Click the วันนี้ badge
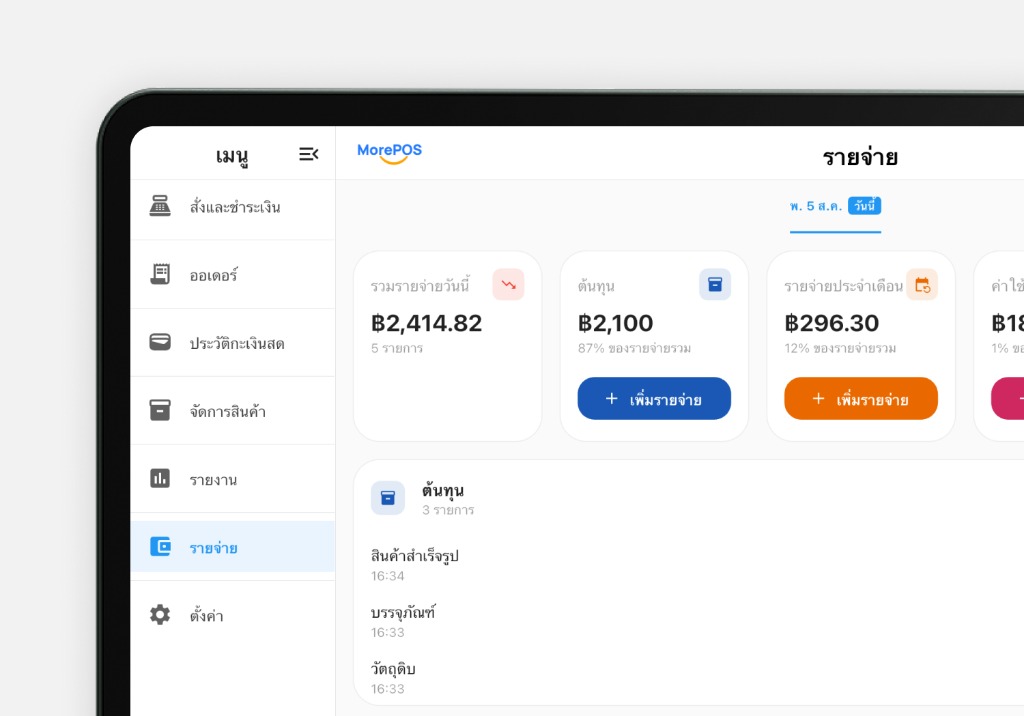The height and width of the screenshot is (716, 1024). coord(865,206)
